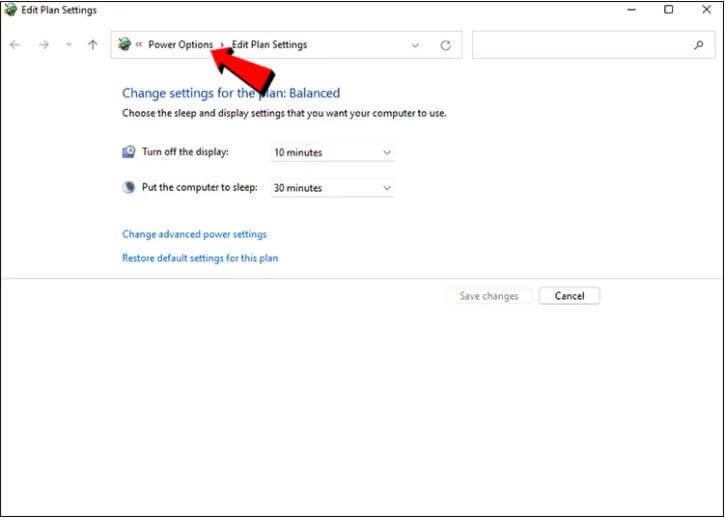Refresh the Edit Plan Settings page
This screenshot has height=520, width=726.
pyautogui.click(x=445, y=45)
